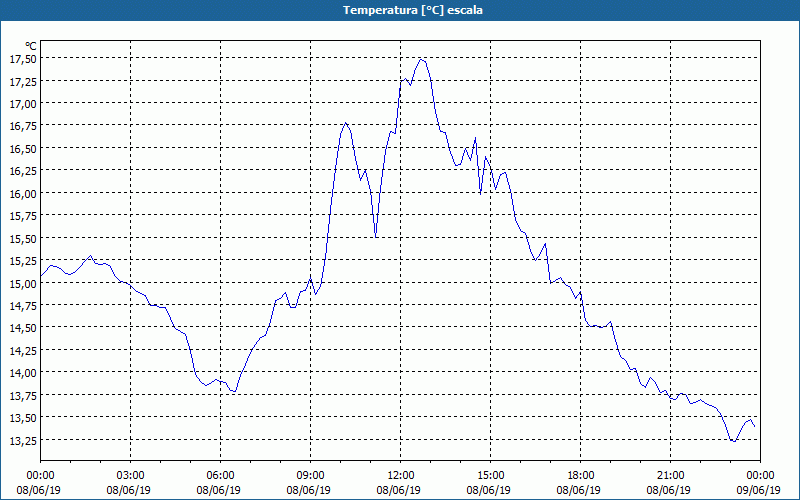
Task: Pick the 16,25 temperature label
Action: pyautogui.click(x=23, y=171)
